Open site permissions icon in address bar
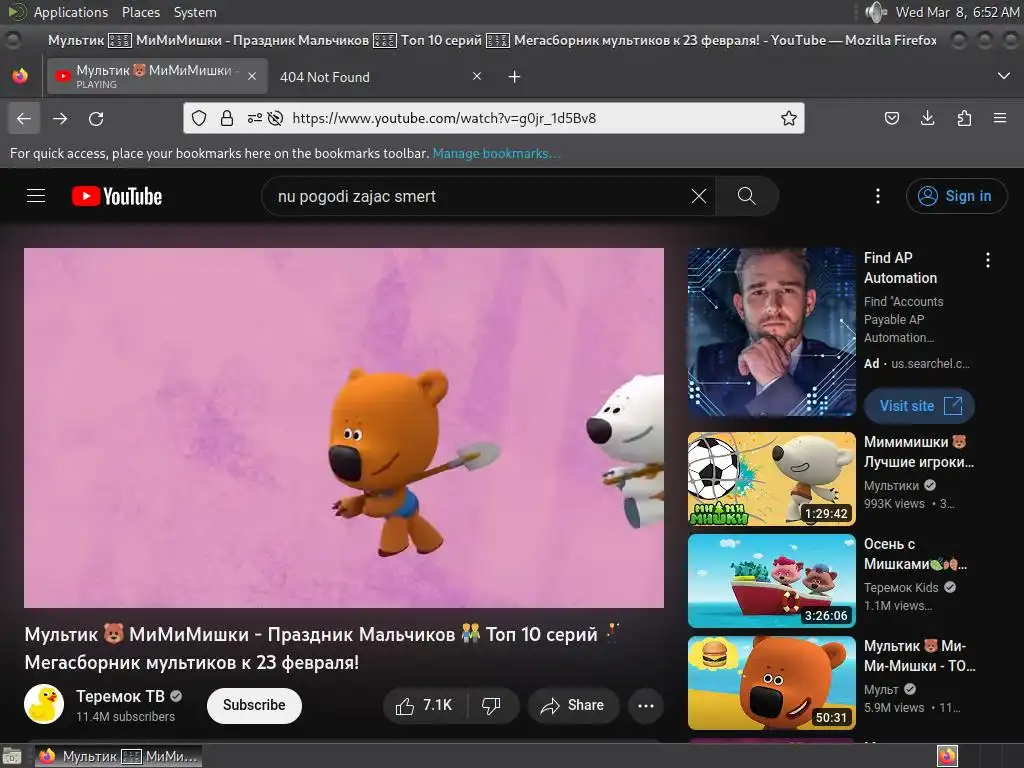Viewport: 1024px width, 768px height. click(255, 118)
